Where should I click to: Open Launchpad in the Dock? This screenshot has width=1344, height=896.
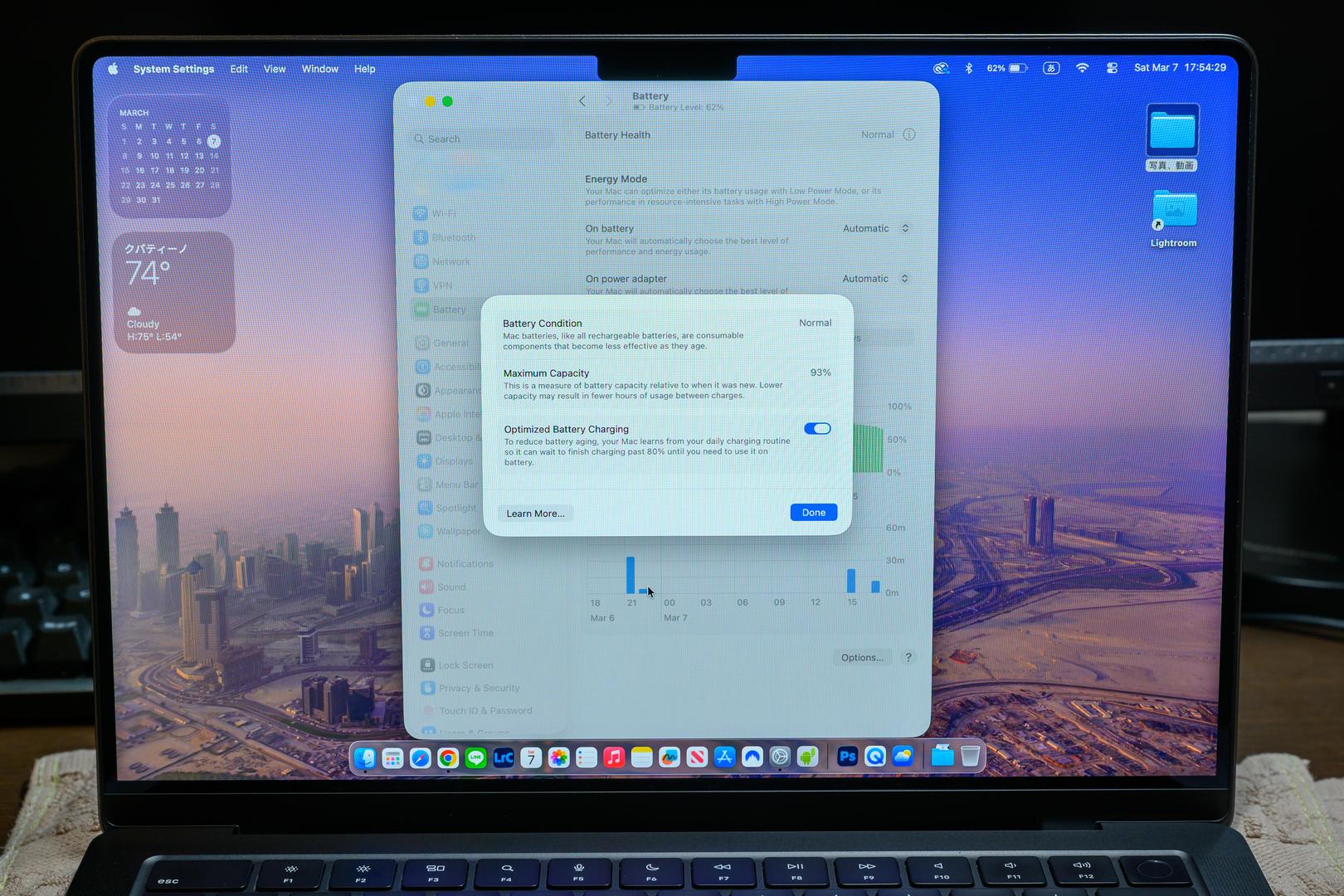pyautogui.click(x=393, y=757)
